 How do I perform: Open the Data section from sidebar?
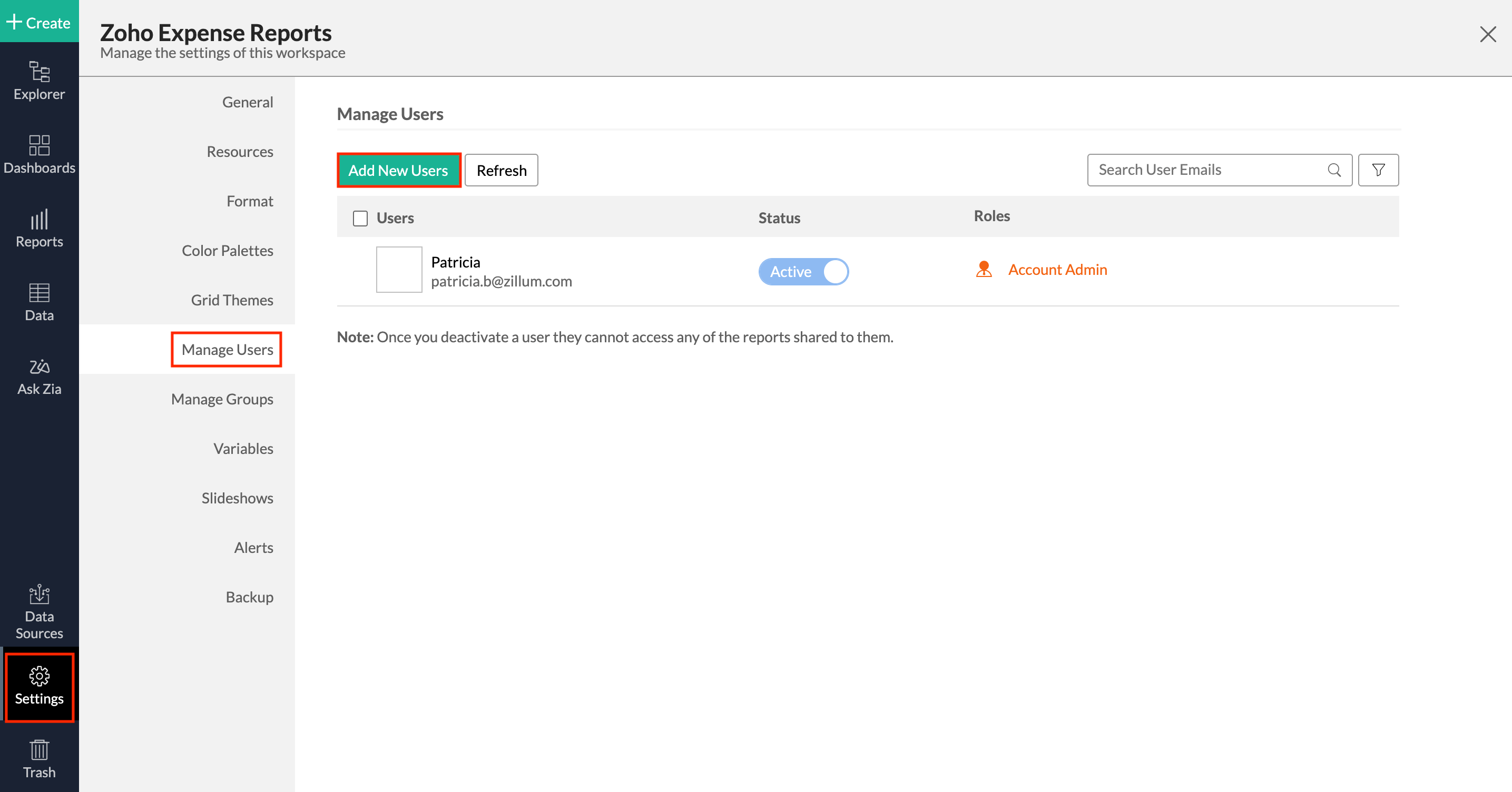click(x=39, y=302)
